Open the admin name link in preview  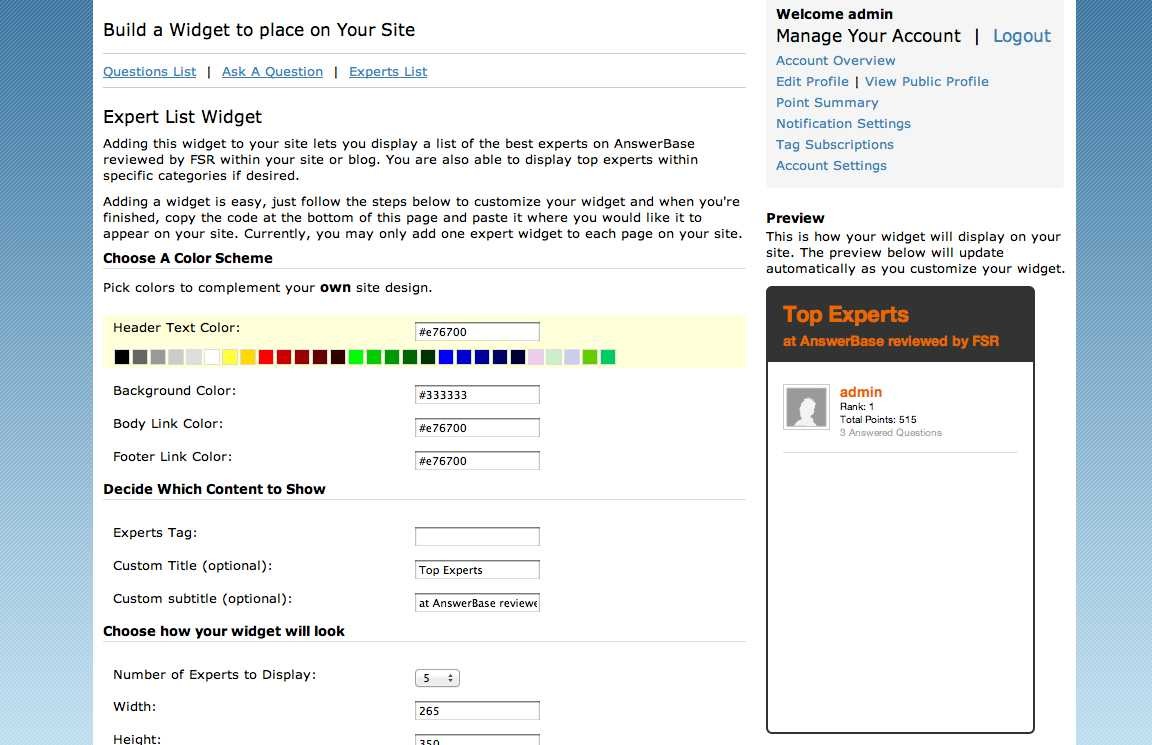(x=860, y=392)
